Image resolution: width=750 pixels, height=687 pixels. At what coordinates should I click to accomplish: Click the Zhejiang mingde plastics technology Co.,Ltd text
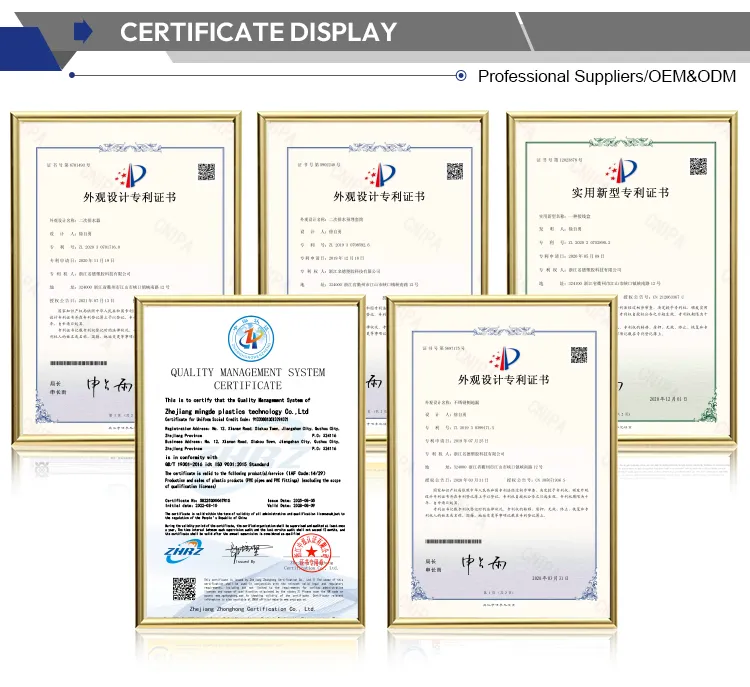tap(237, 411)
